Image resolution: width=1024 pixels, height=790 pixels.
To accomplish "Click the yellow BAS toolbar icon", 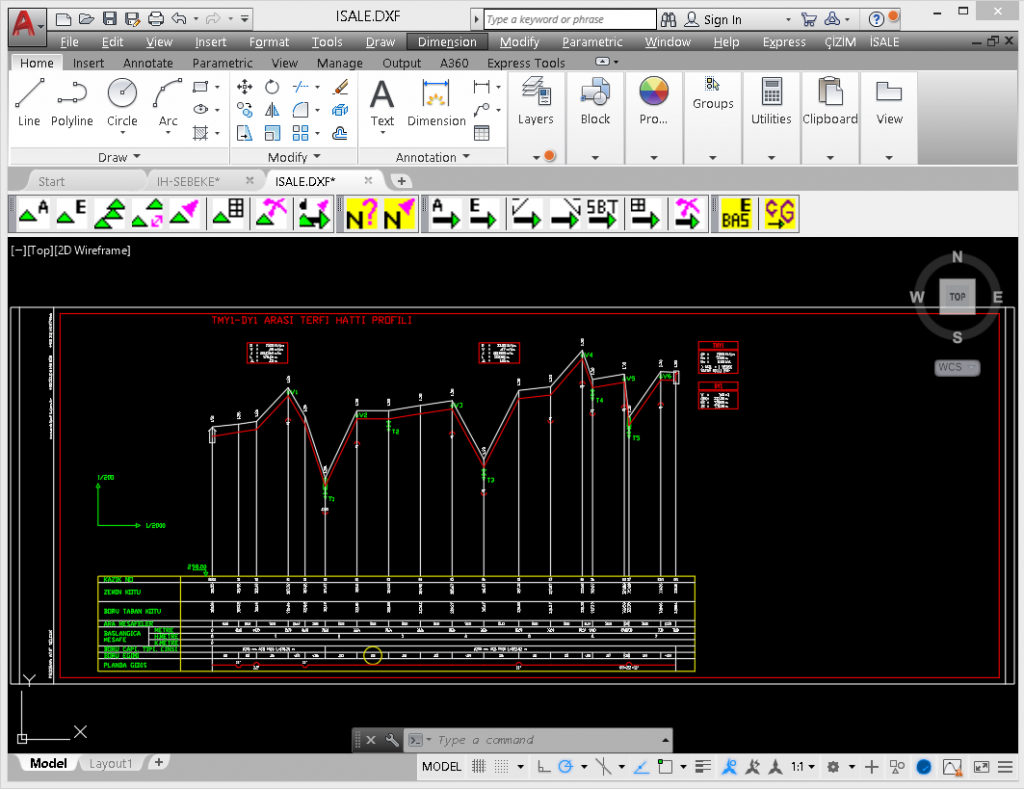I will click(736, 213).
